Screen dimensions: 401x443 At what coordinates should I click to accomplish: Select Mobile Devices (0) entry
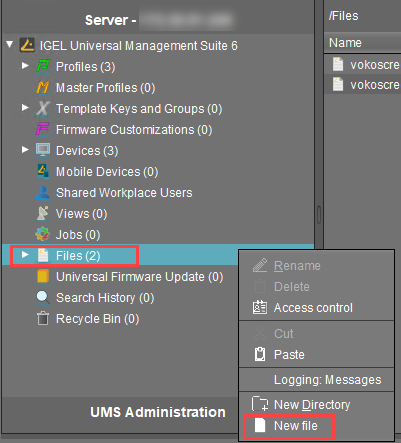click(x=107, y=172)
